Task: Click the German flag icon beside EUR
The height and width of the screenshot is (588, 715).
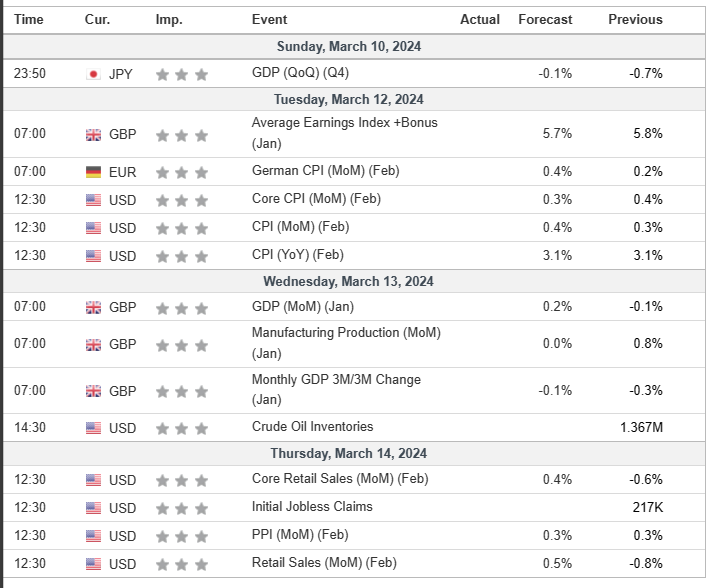Action: (93, 172)
